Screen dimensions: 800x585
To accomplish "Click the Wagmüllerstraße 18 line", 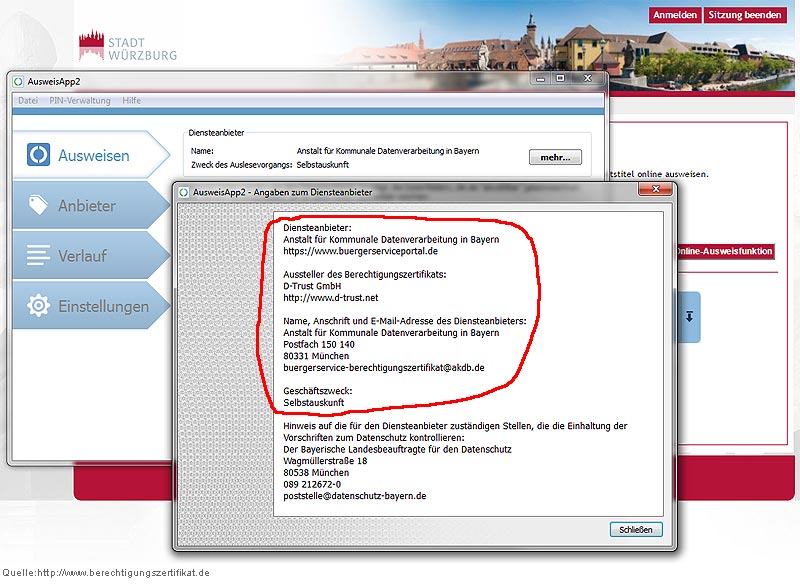I will click(325, 461).
